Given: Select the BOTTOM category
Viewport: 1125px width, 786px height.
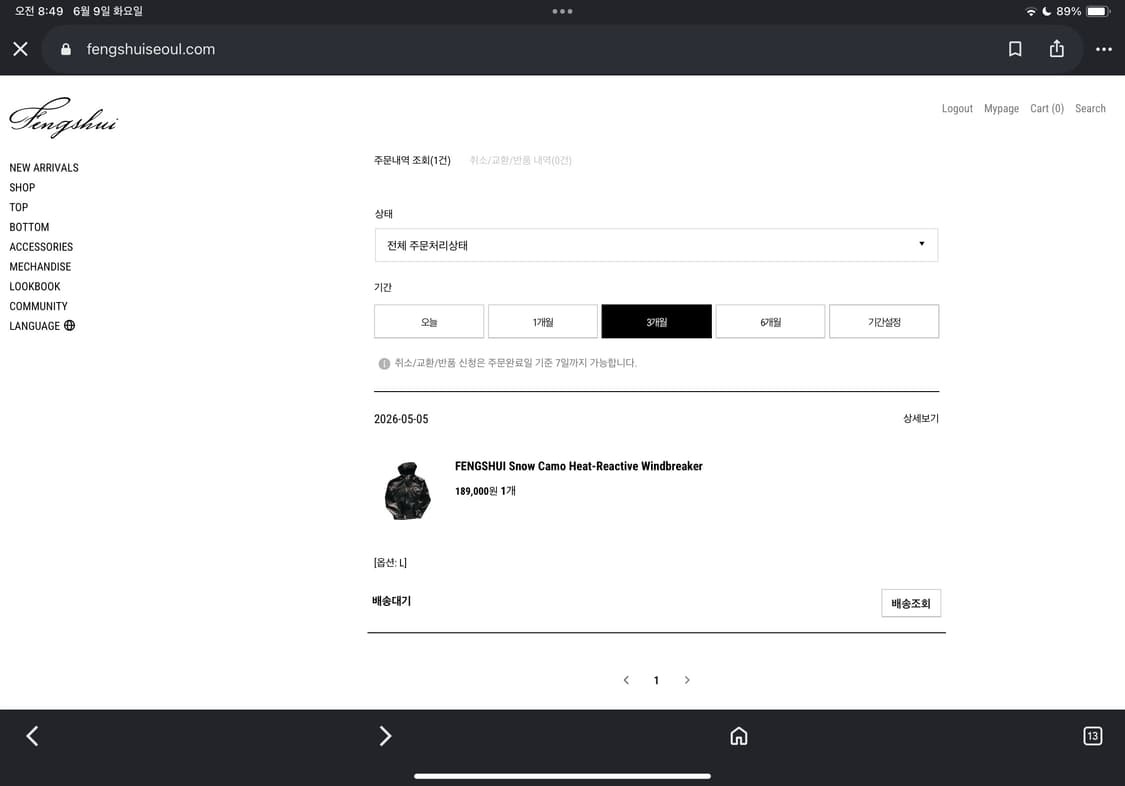Looking at the screenshot, I should pos(29,227).
